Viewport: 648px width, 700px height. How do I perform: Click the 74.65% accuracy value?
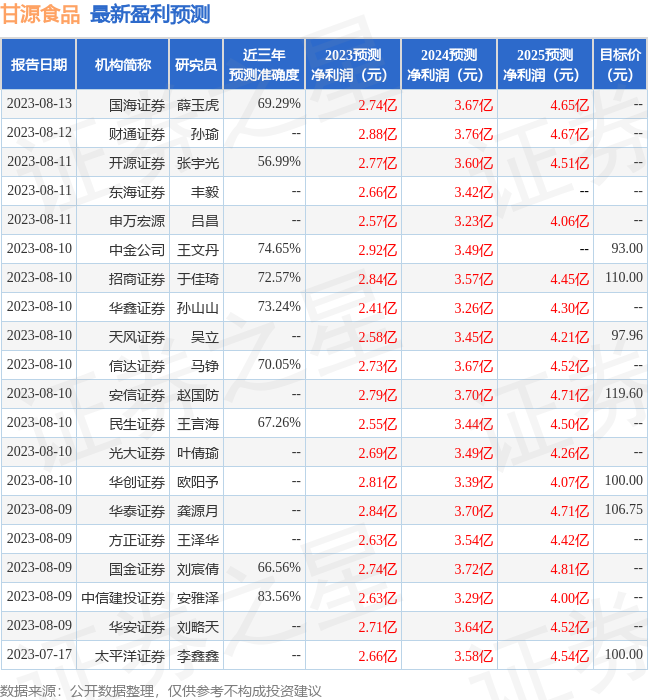click(279, 249)
